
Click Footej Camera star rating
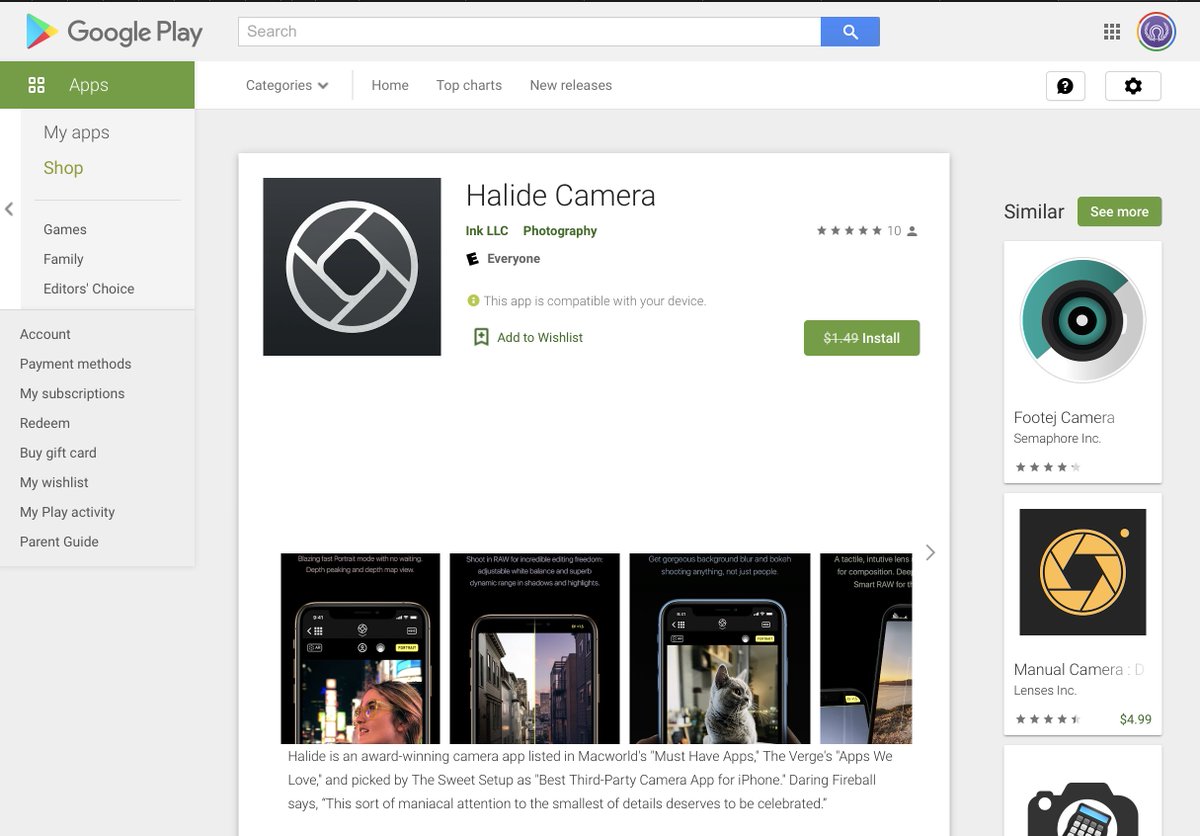(1048, 467)
